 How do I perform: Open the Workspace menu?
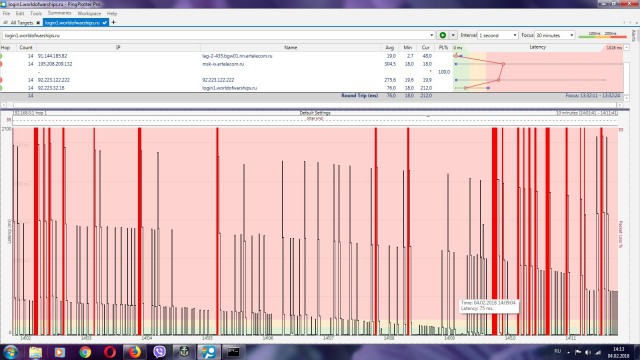click(89, 13)
